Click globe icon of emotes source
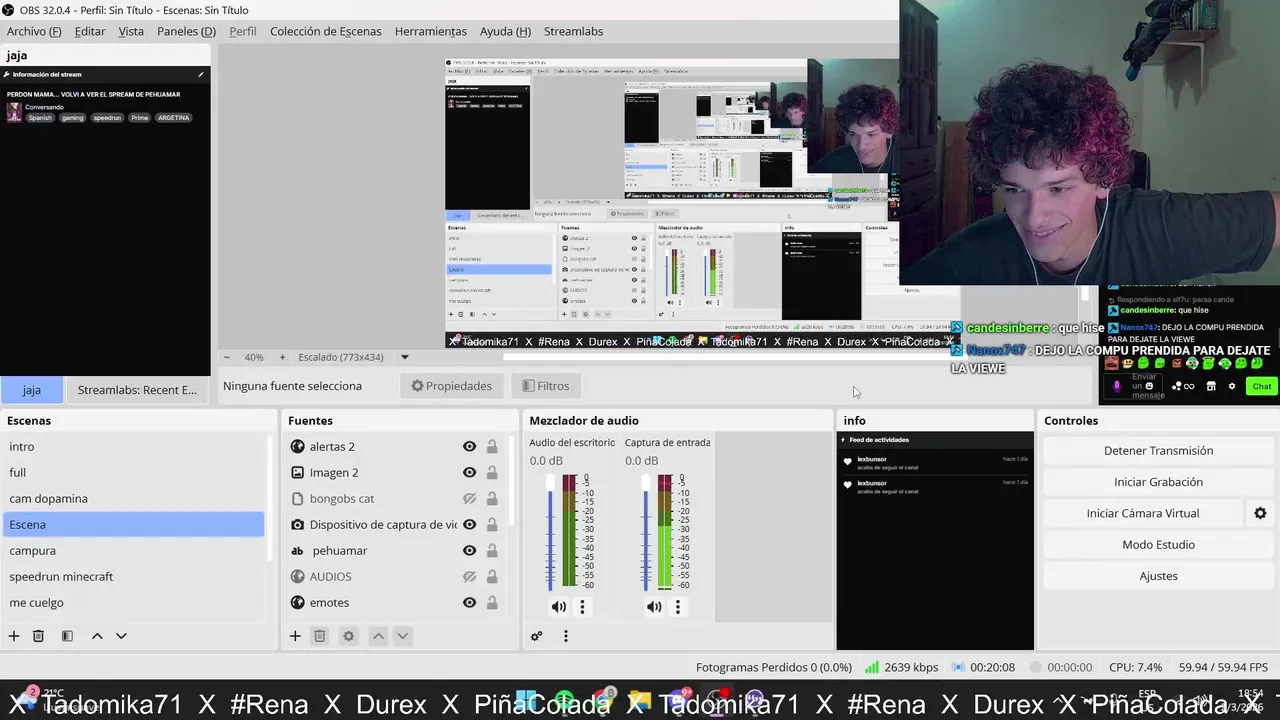 tap(297, 602)
